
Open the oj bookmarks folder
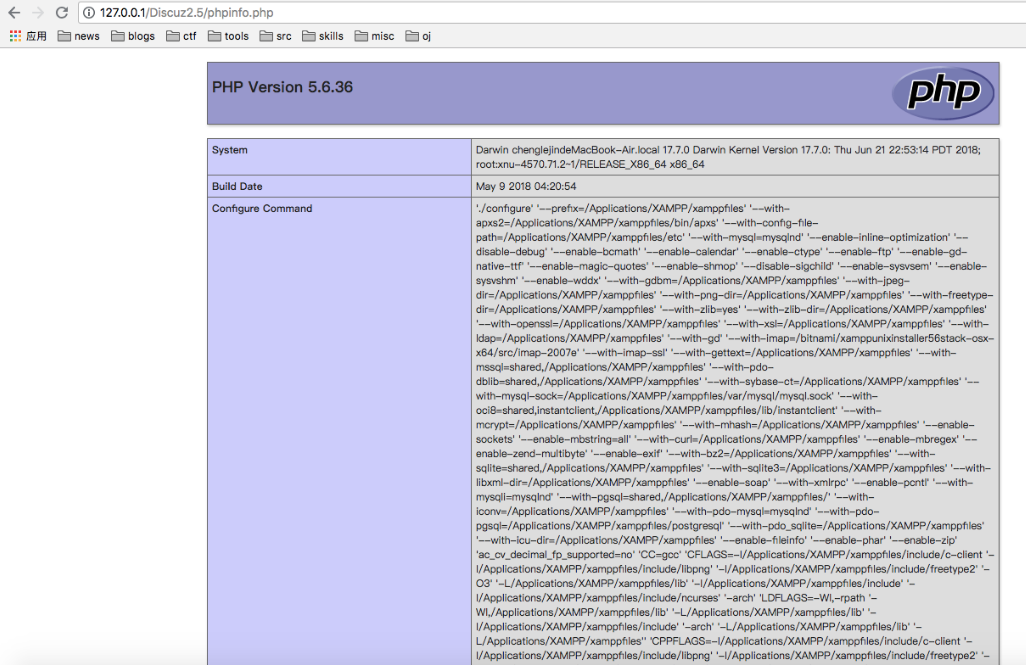[x=418, y=36]
